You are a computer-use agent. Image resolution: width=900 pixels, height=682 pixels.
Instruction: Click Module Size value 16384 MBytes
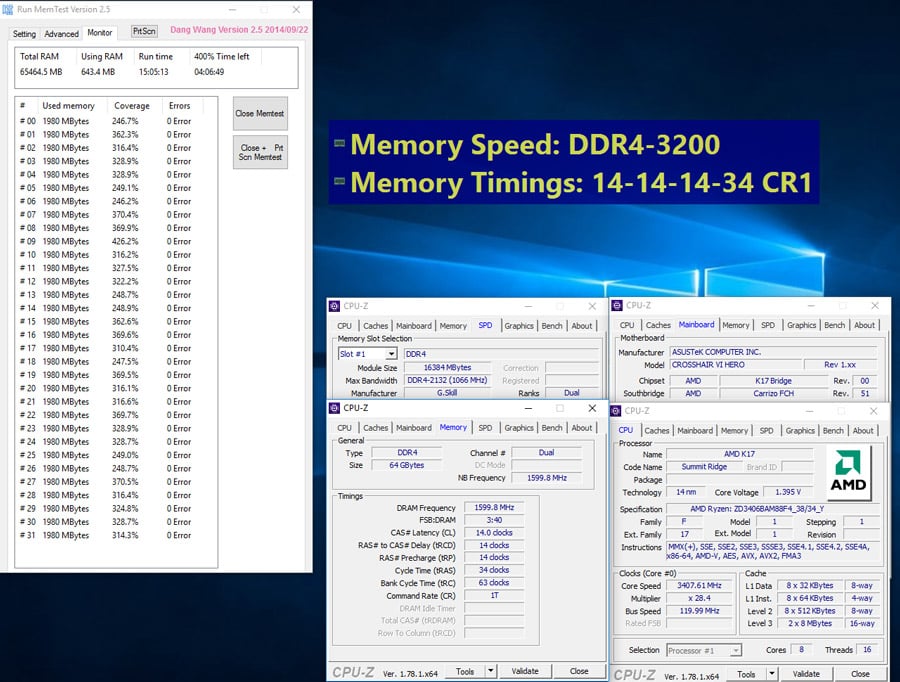(x=447, y=367)
